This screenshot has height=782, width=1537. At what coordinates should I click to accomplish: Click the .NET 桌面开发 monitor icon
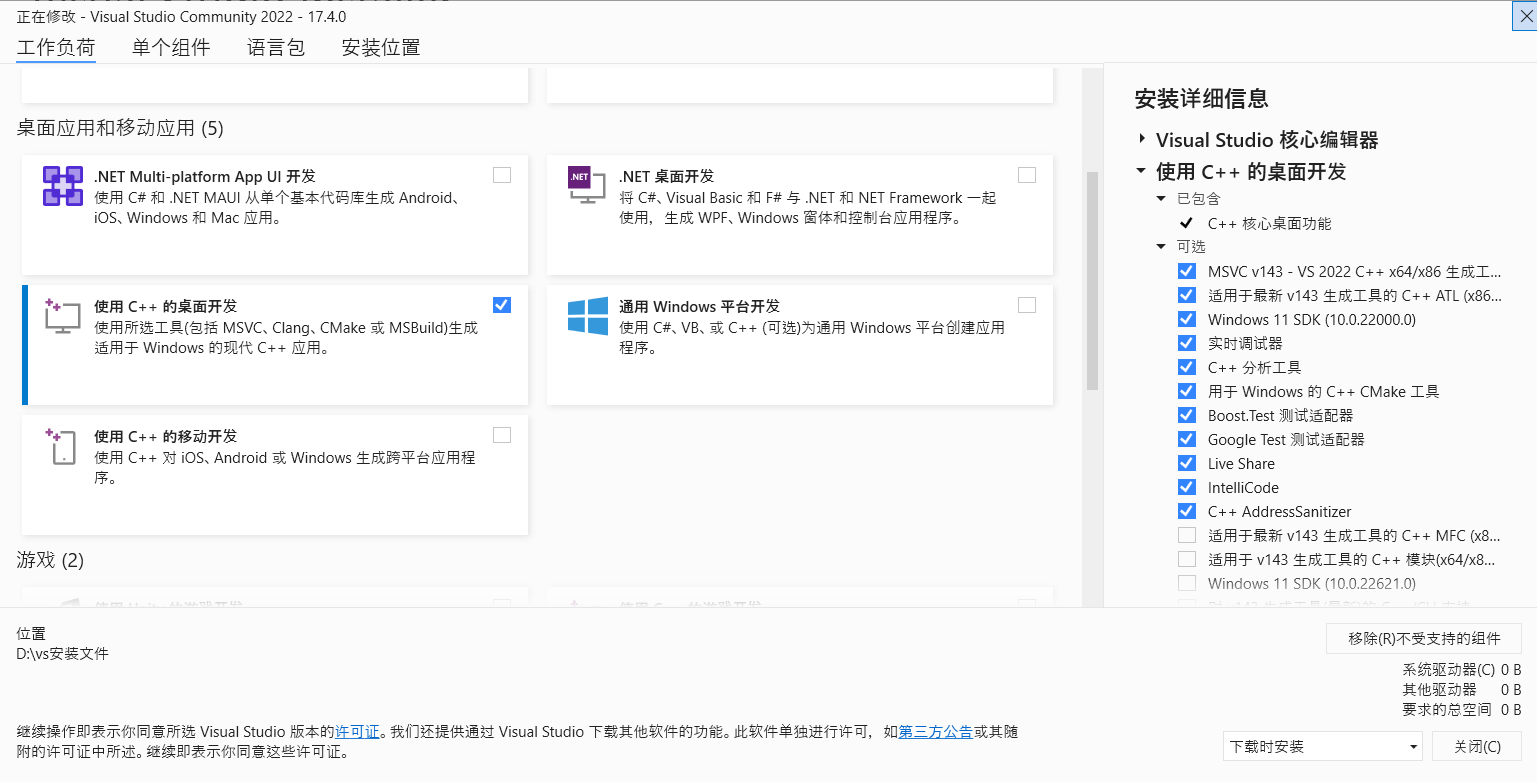[587, 185]
